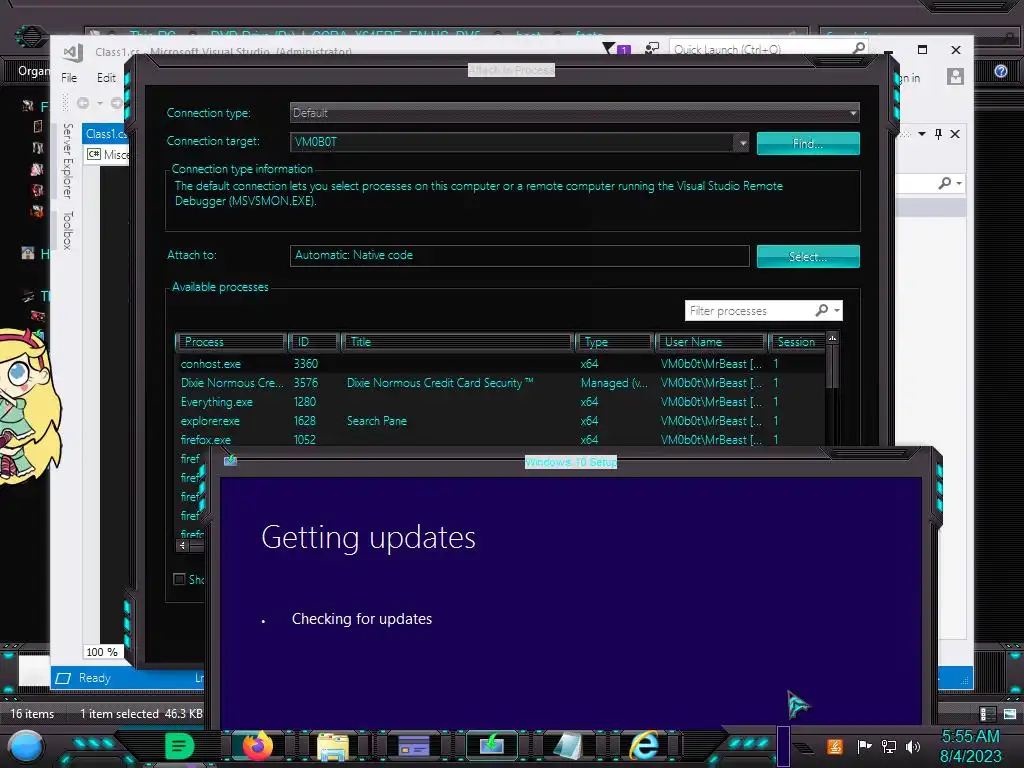The height and width of the screenshot is (768, 1024).
Task: Select the explorer.exe process row
Action: 501,421
